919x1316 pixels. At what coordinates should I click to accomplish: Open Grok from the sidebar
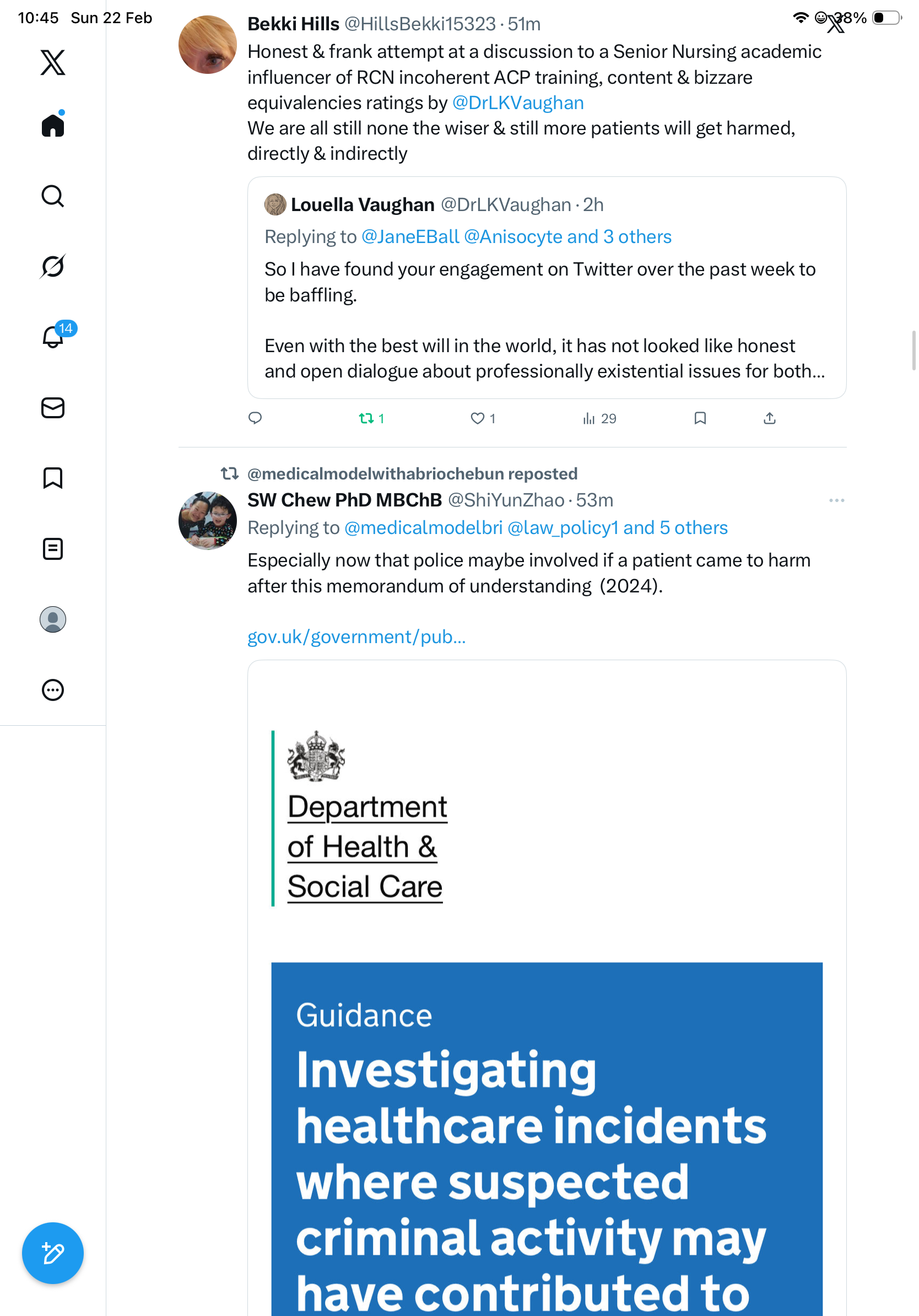click(x=53, y=267)
